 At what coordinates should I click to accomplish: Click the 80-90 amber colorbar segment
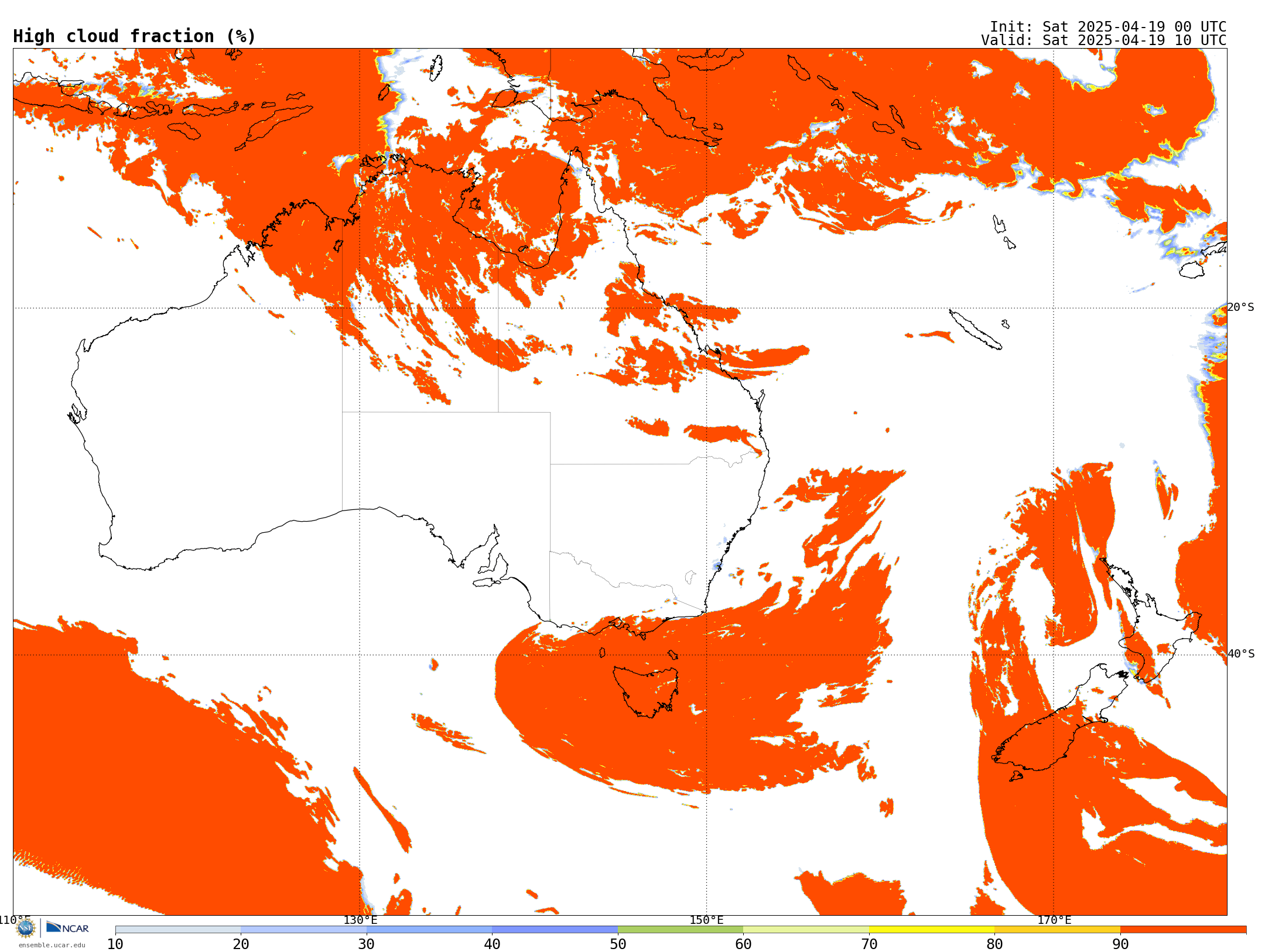1057,930
